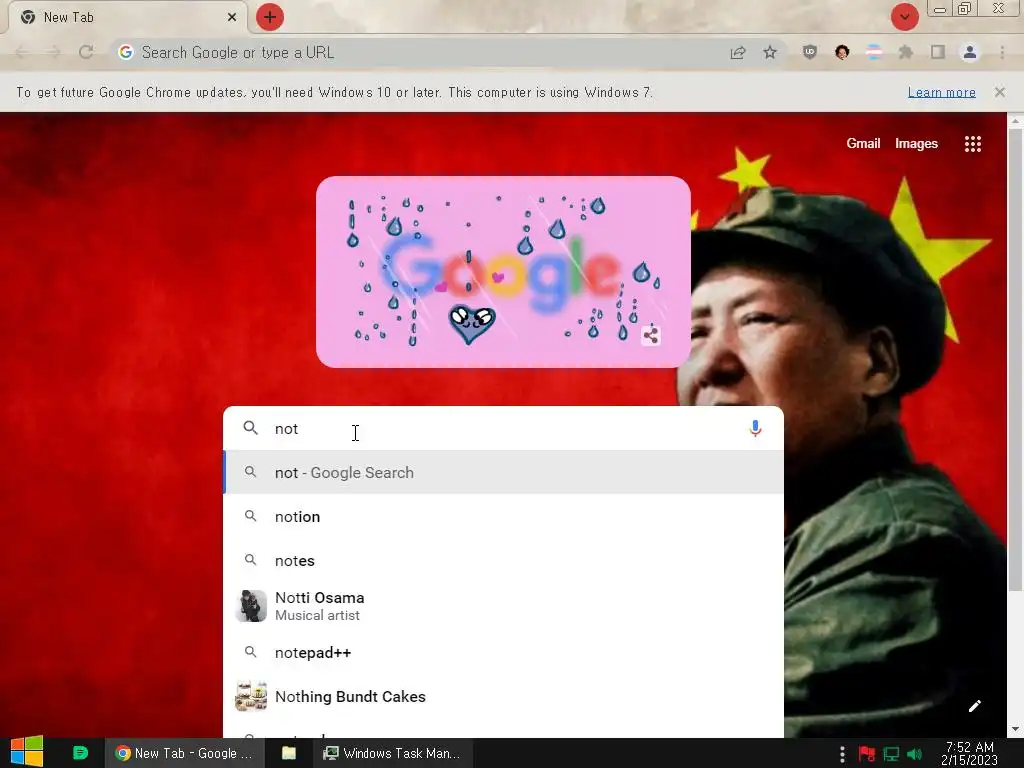Show hidden tray icons via three dots
This screenshot has width=1024, height=768.
842,754
